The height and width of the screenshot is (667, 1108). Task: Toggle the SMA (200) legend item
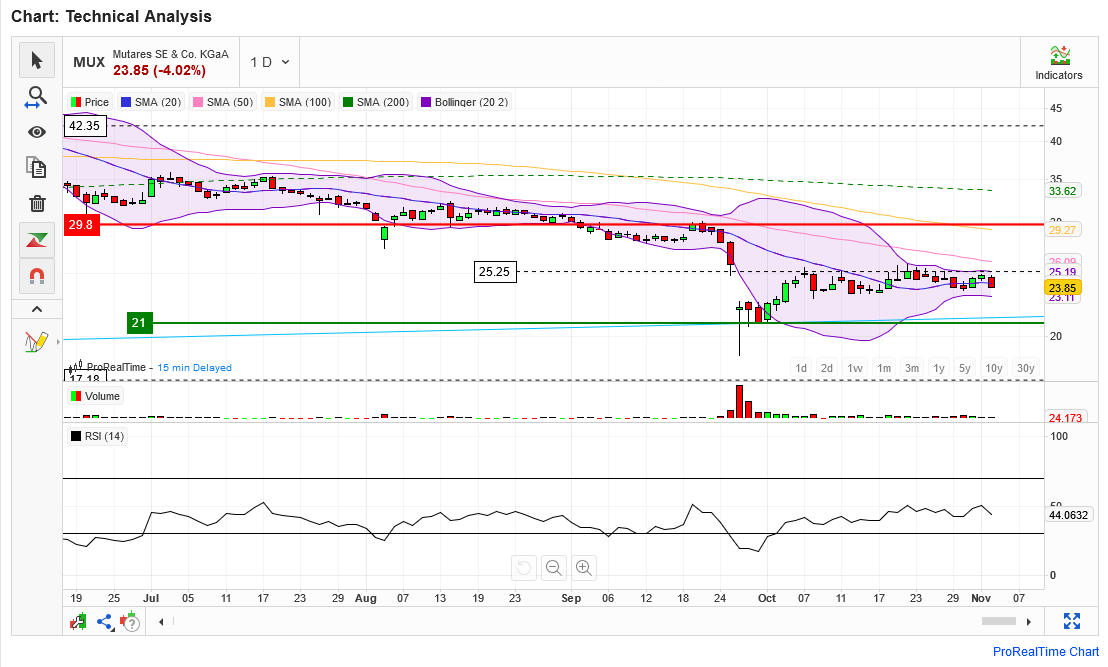point(376,102)
